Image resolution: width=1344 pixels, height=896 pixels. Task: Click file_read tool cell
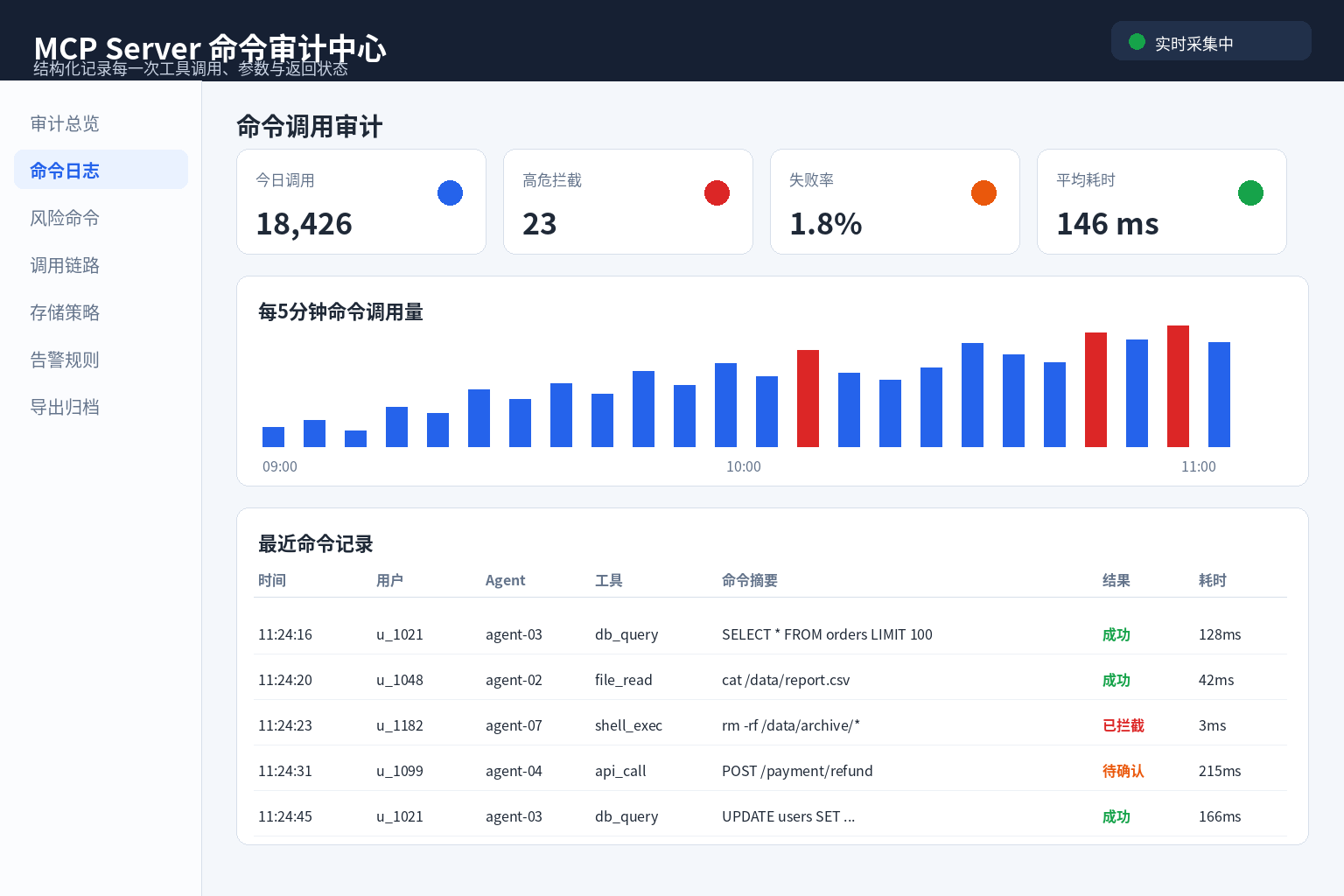click(624, 680)
